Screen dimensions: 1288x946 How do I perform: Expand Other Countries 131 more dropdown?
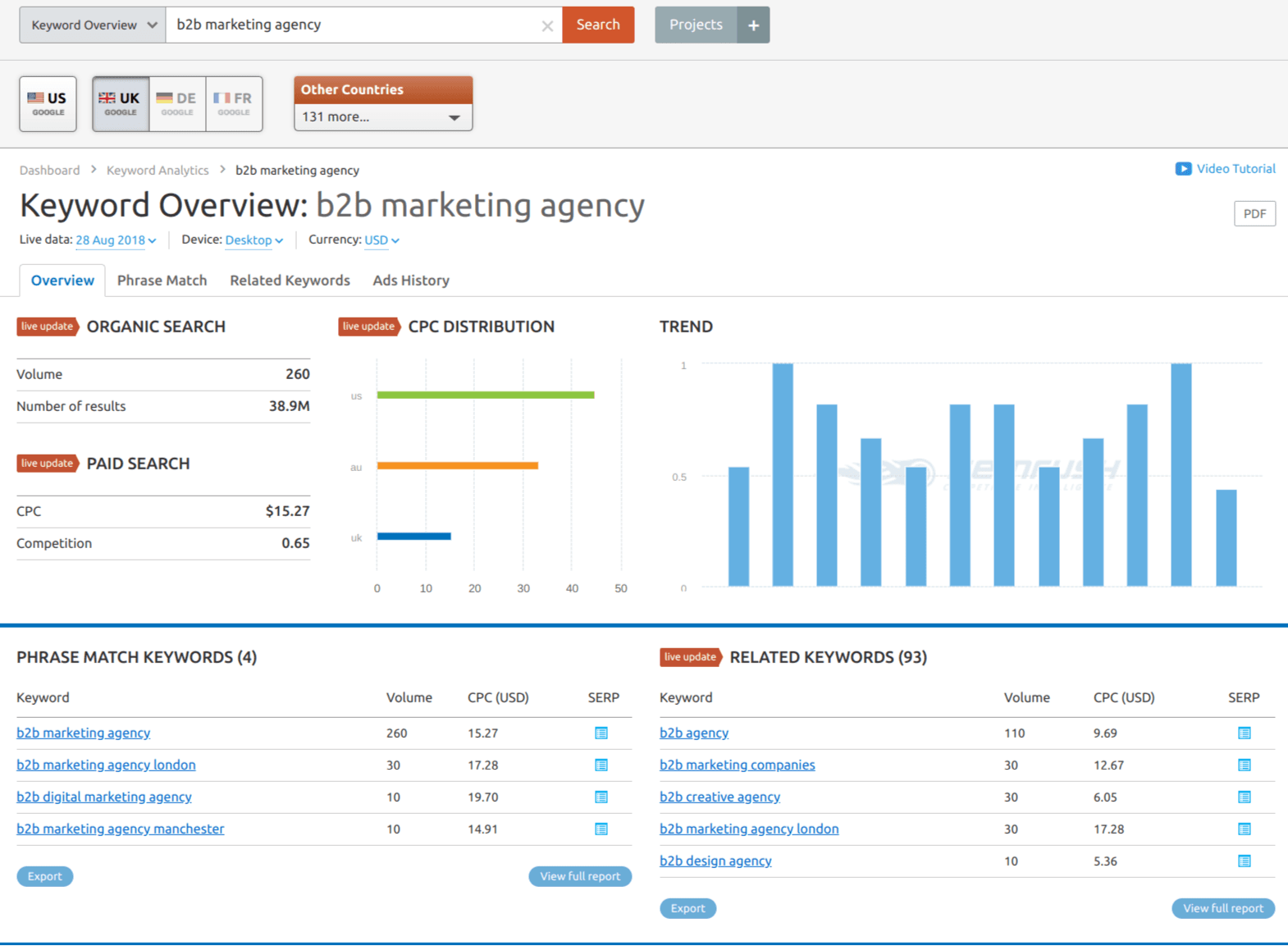coord(383,117)
